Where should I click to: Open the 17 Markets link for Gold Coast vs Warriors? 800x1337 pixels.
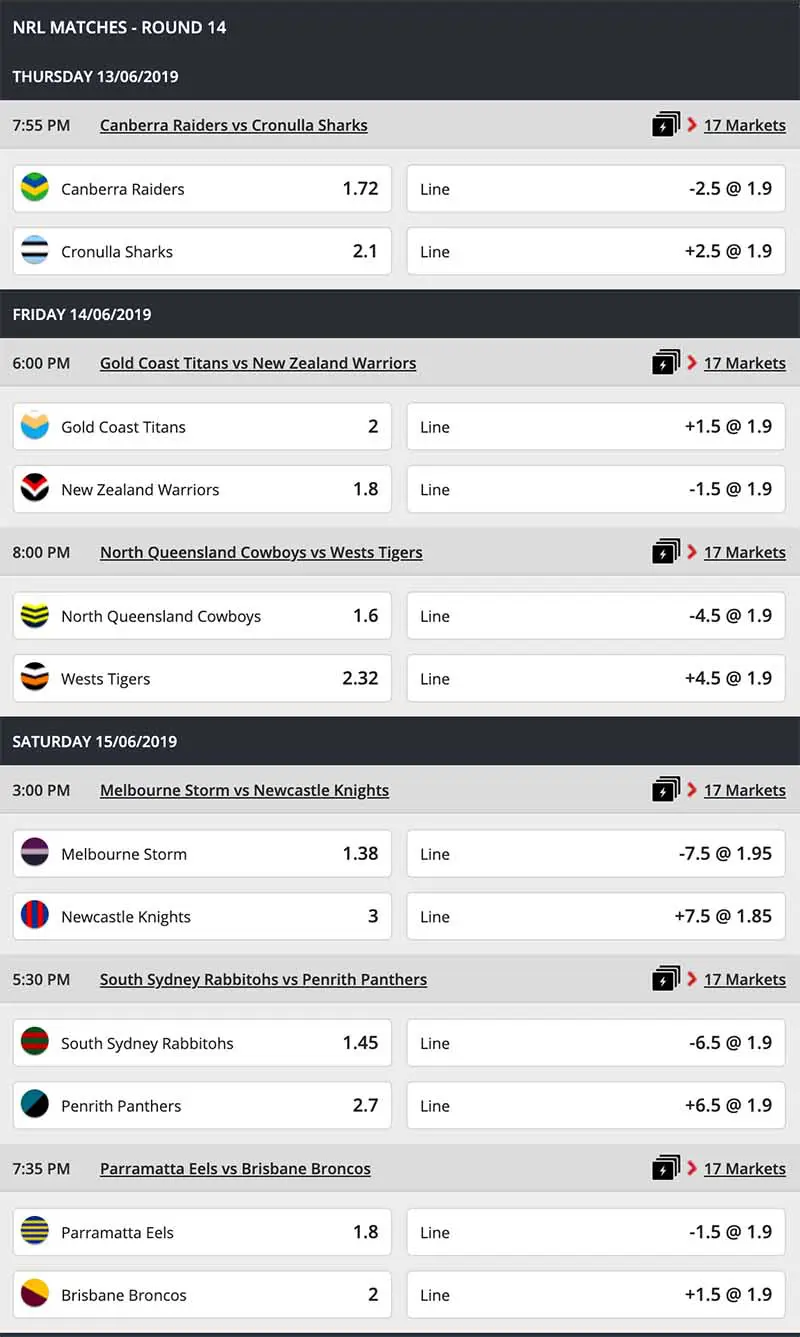tap(745, 363)
